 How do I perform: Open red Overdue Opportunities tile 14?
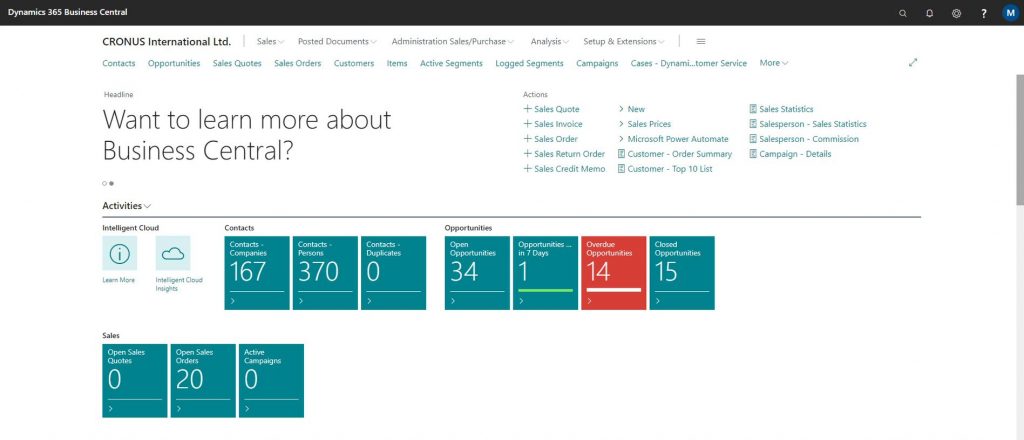coord(614,273)
